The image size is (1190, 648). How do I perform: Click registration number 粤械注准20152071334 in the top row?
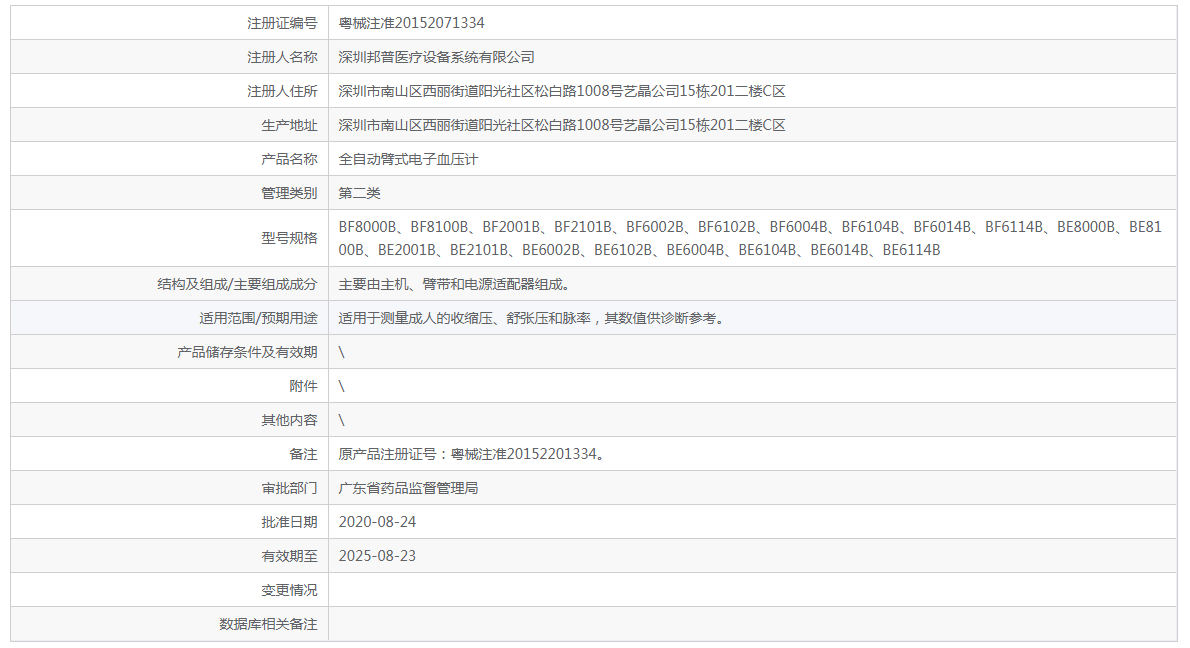(411, 24)
